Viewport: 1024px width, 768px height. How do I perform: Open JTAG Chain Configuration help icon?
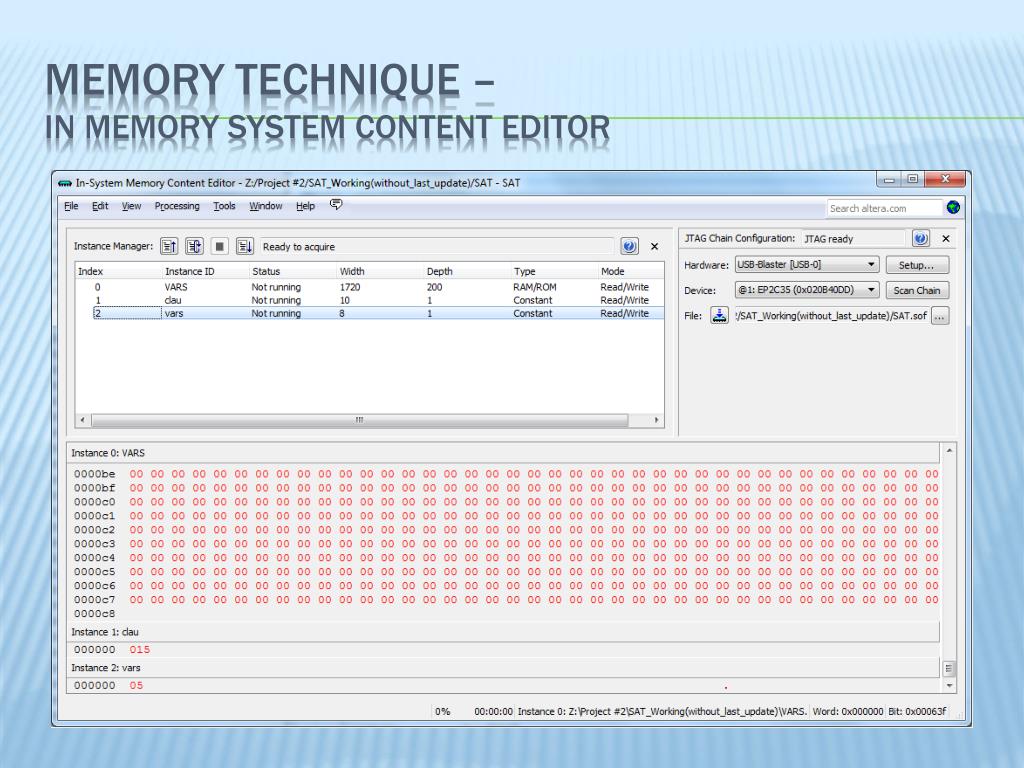coord(921,238)
